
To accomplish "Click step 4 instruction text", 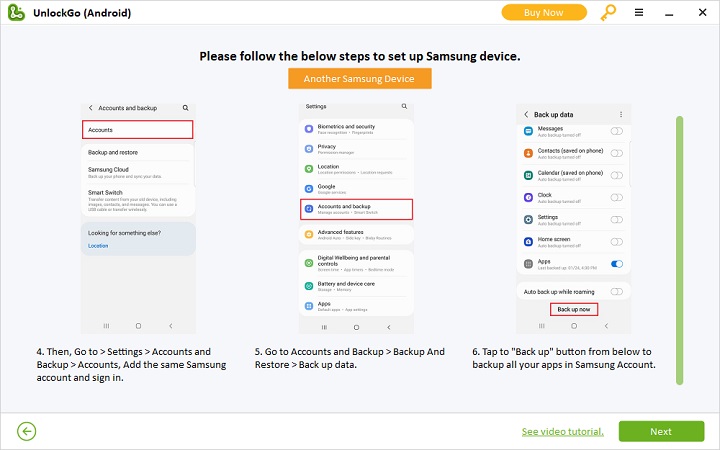I will coord(131,365).
